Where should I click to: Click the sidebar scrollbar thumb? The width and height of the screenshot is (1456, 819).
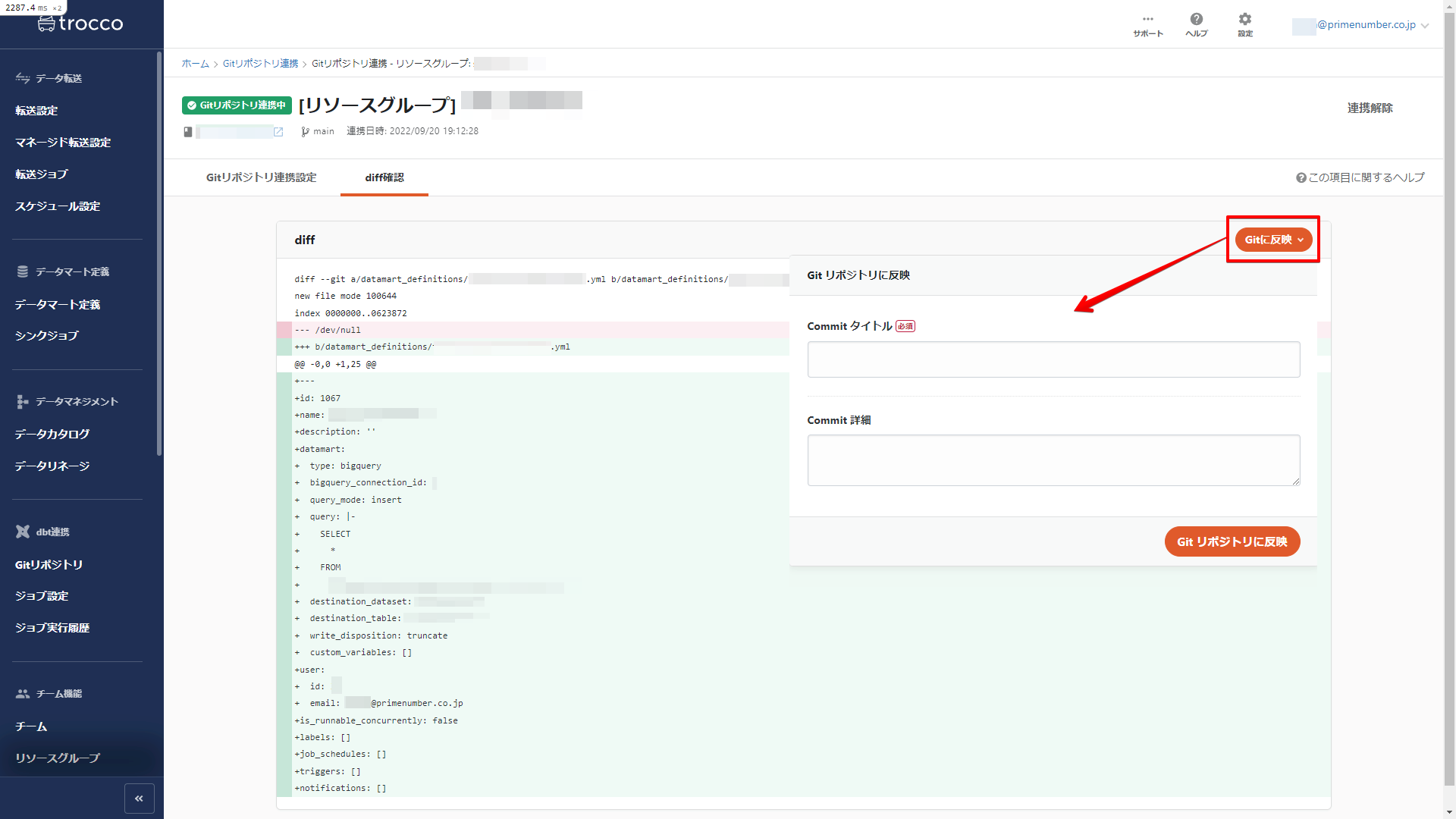pyautogui.click(x=159, y=254)
